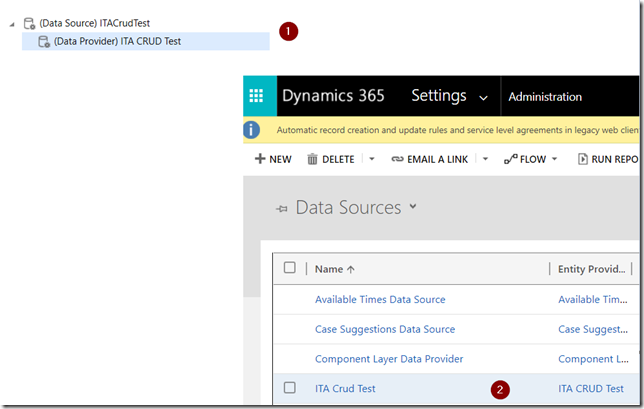
Task: Click the DELETE command button
Action: pos(331,159)
